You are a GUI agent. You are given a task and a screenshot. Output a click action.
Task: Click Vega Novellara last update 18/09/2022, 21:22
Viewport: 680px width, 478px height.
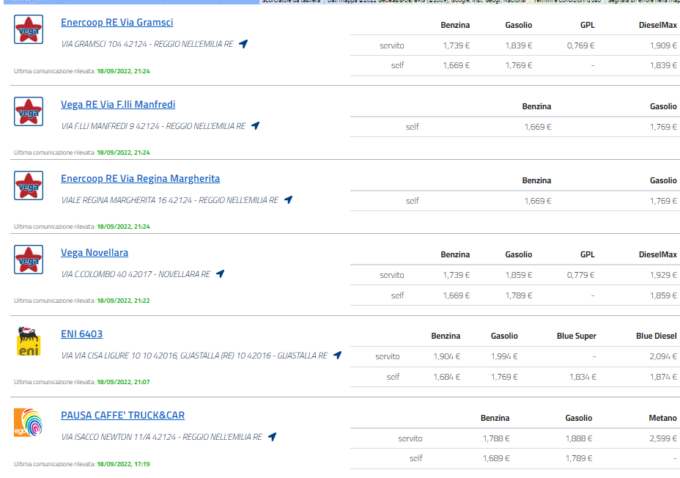click(124, 301)
